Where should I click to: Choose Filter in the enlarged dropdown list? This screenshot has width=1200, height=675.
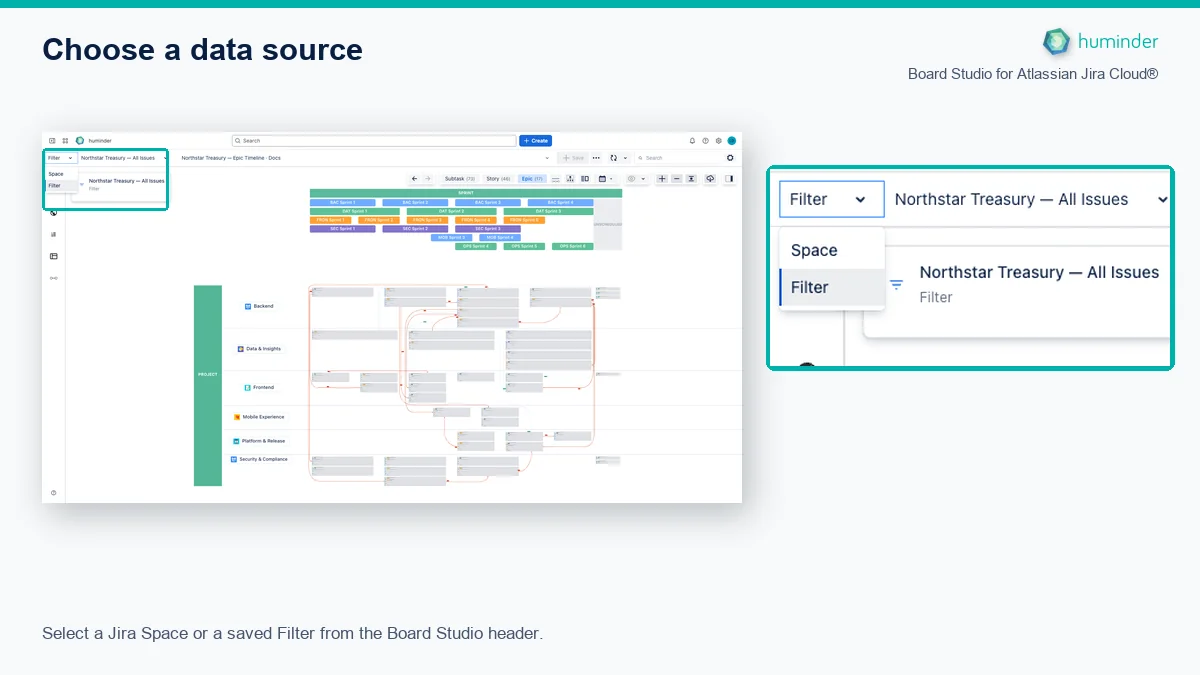click(x=832, y=287)
